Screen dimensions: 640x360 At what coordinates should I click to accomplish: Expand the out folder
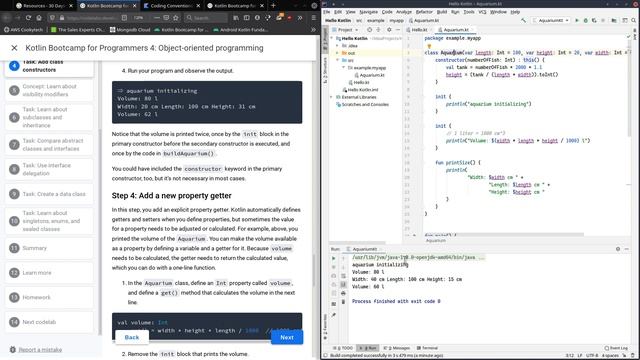[x=338, y=53]
